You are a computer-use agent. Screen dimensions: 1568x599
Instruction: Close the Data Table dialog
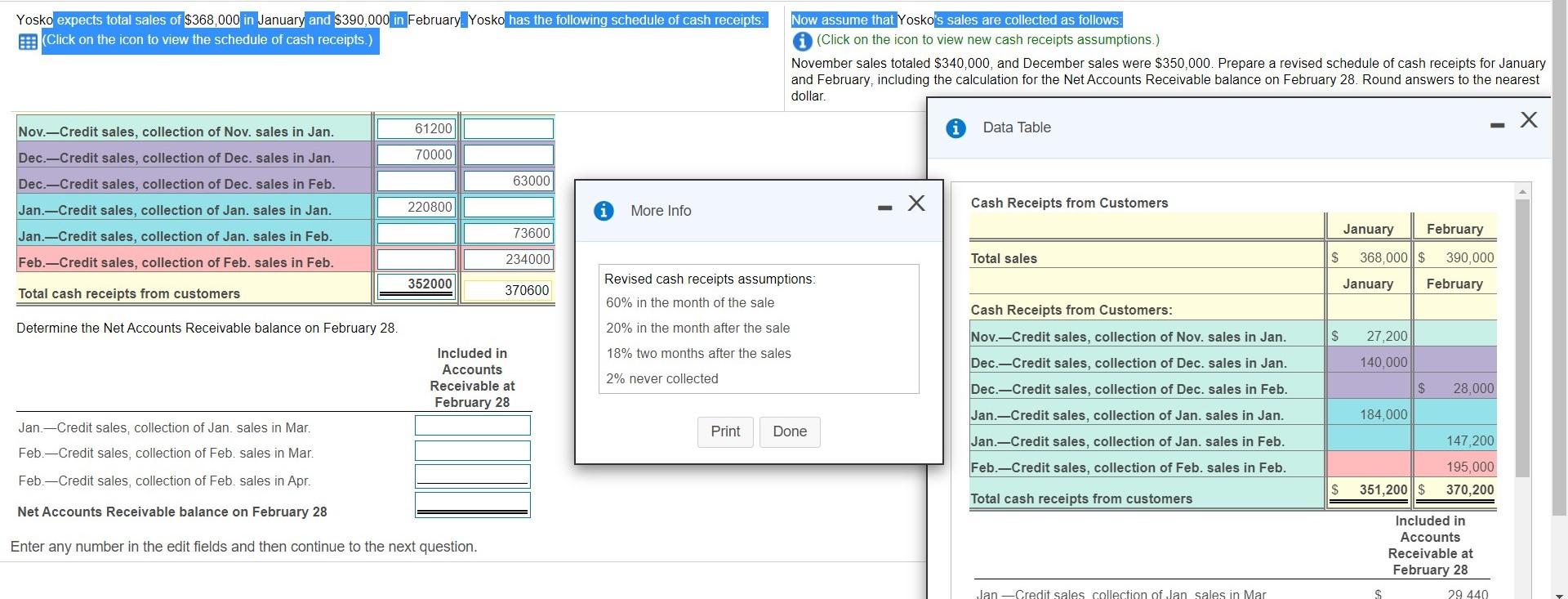1529,119
